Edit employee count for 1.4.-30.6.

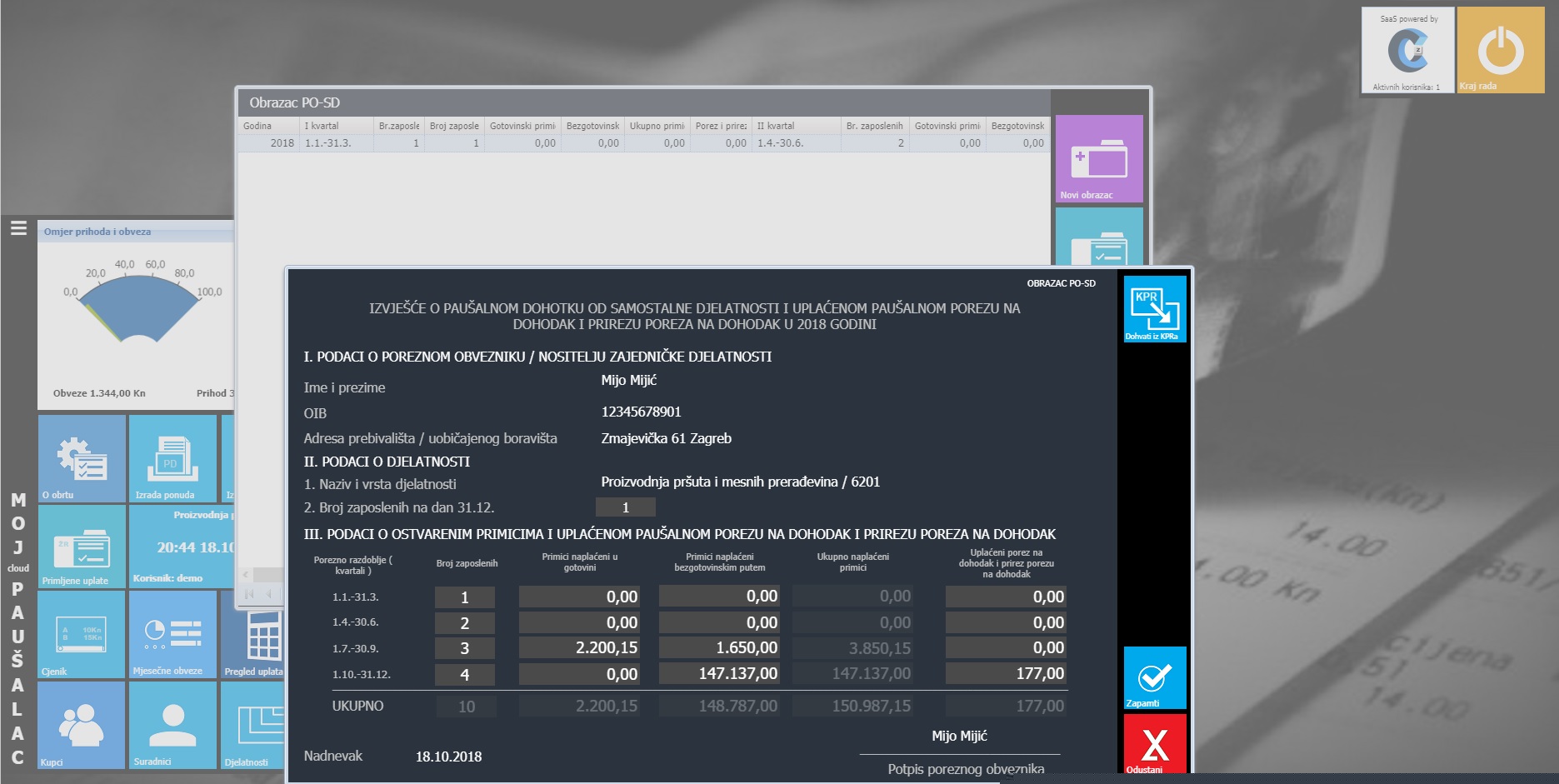pos(465,622)
